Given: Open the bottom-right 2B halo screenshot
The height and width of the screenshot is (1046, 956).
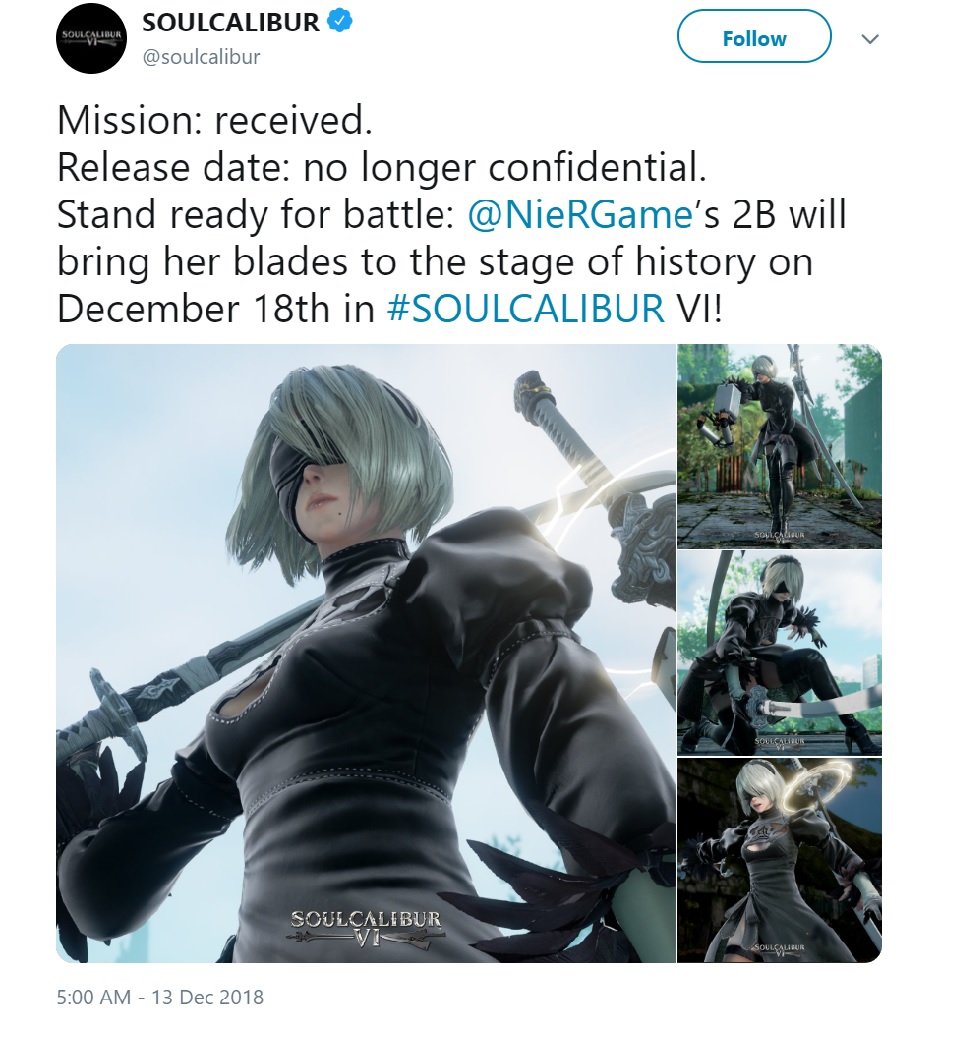Looking at the screenshot, I should click(779, 861).
